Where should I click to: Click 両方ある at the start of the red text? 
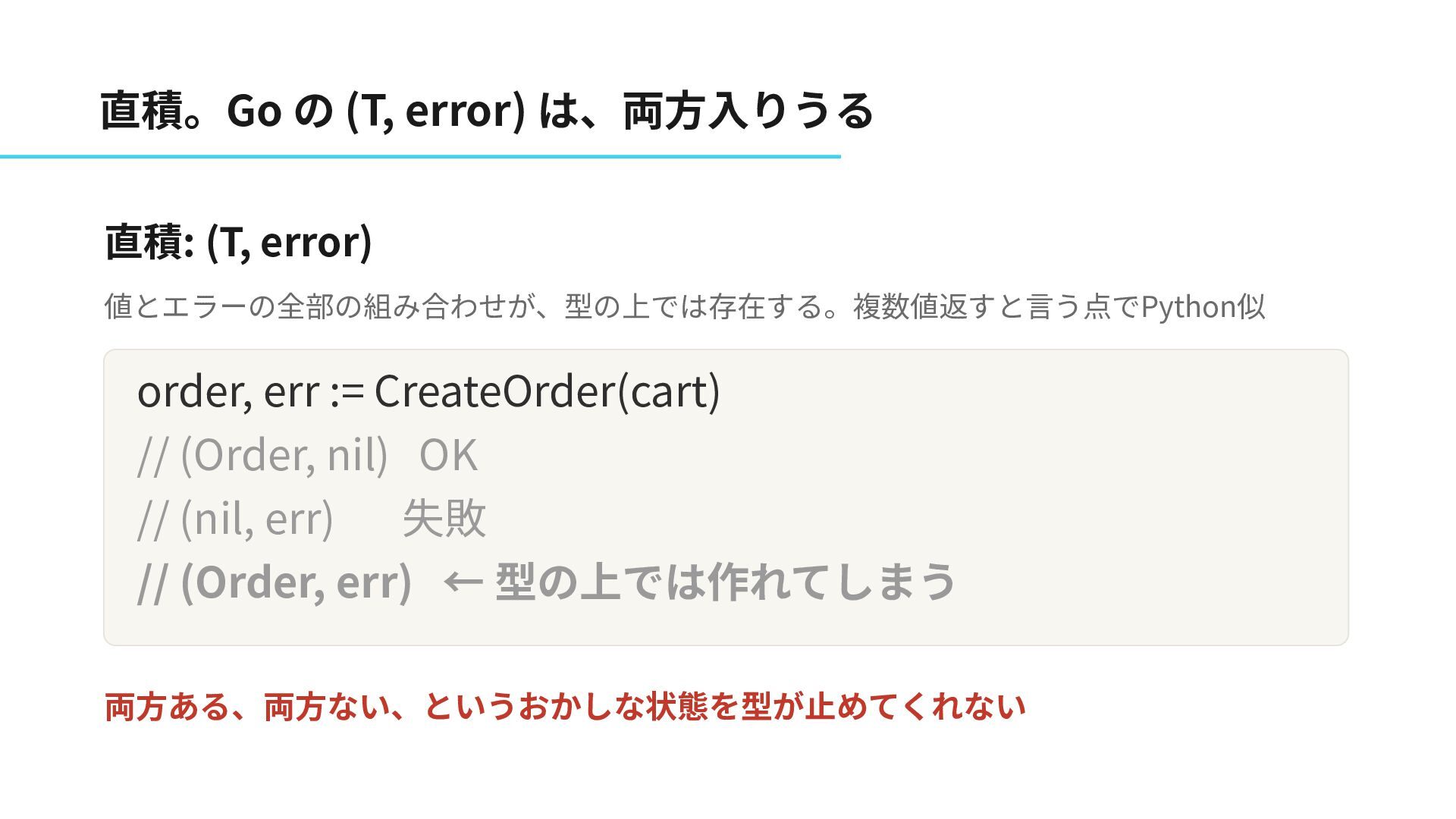point(167,706)
